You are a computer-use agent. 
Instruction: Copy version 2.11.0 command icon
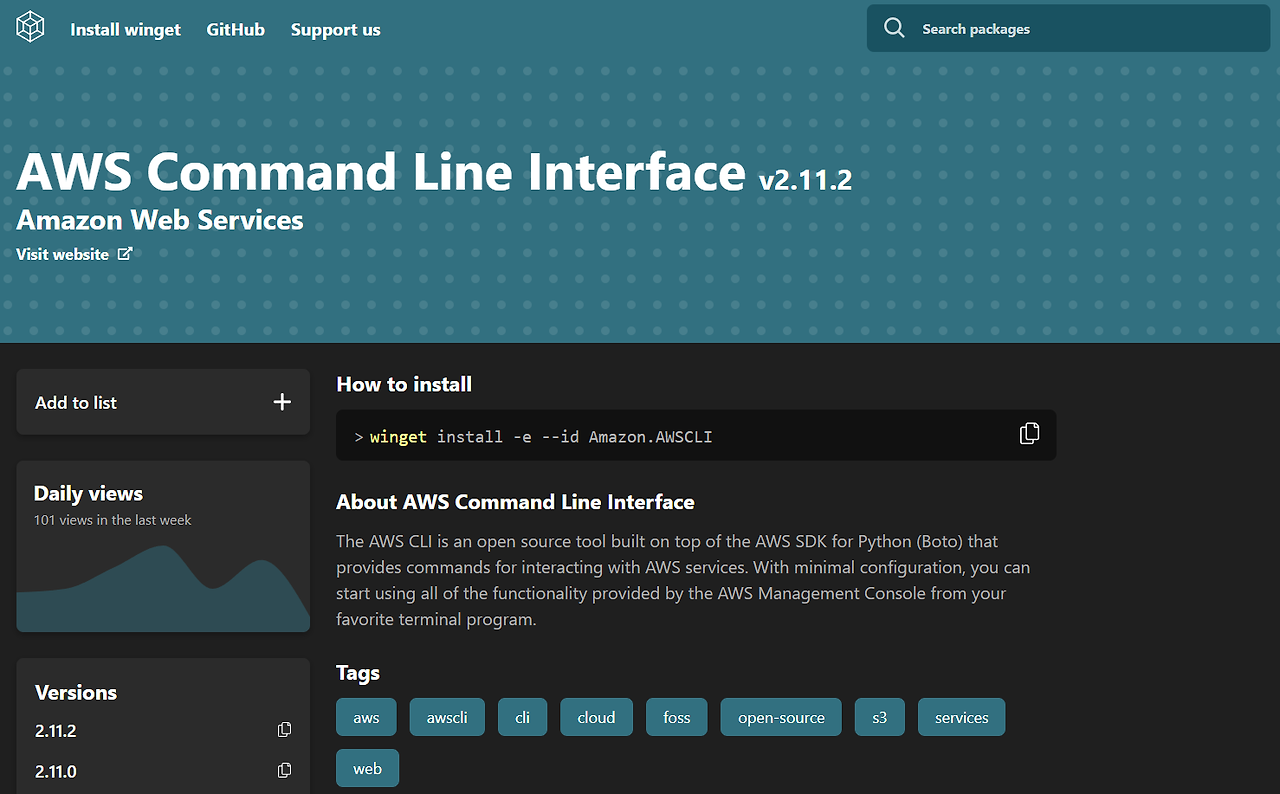point(285,770)
